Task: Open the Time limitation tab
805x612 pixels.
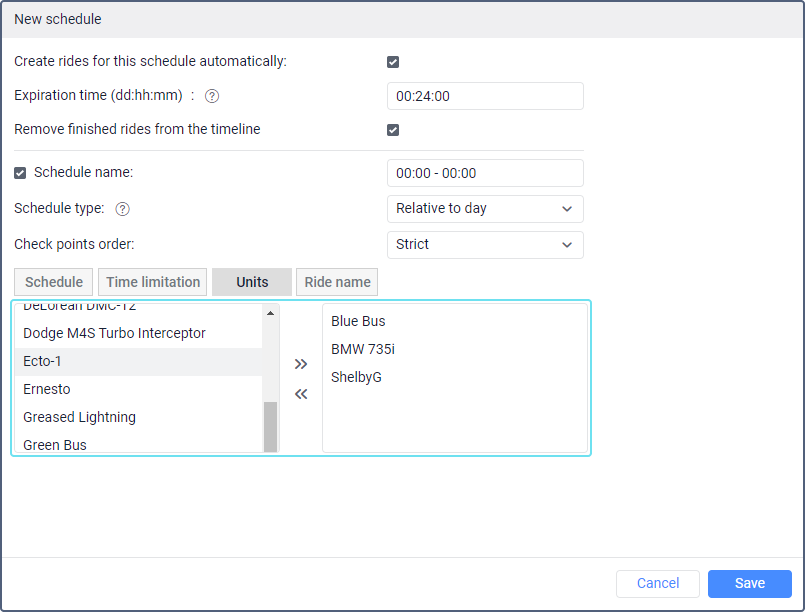Action: [x=154, y=282]
